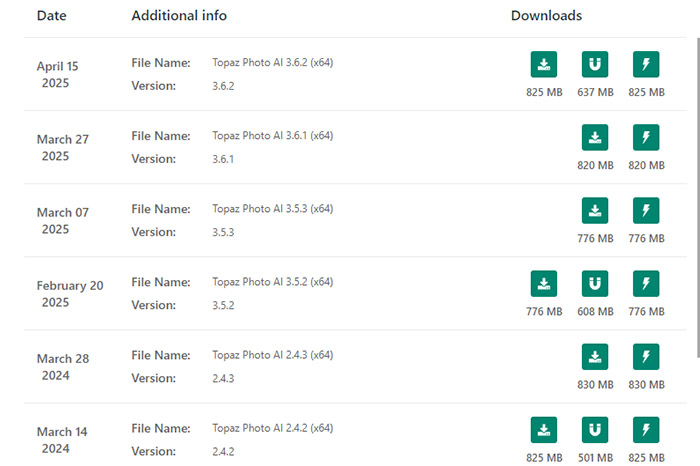Click the February 20 2025 date cell
The image size is (700, 466).
pyautogui.click(x=70, y=294)
